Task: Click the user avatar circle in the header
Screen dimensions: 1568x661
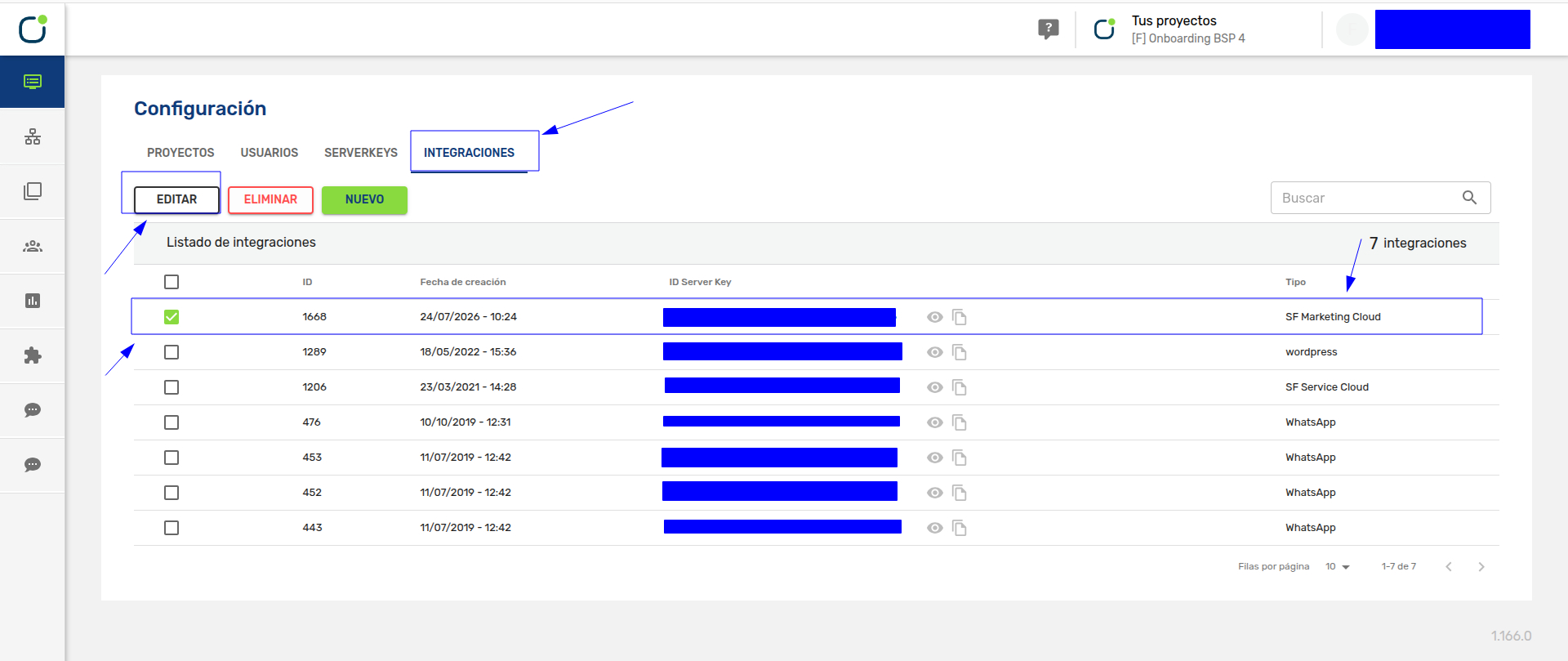Action: click(x=1352, y=29)
